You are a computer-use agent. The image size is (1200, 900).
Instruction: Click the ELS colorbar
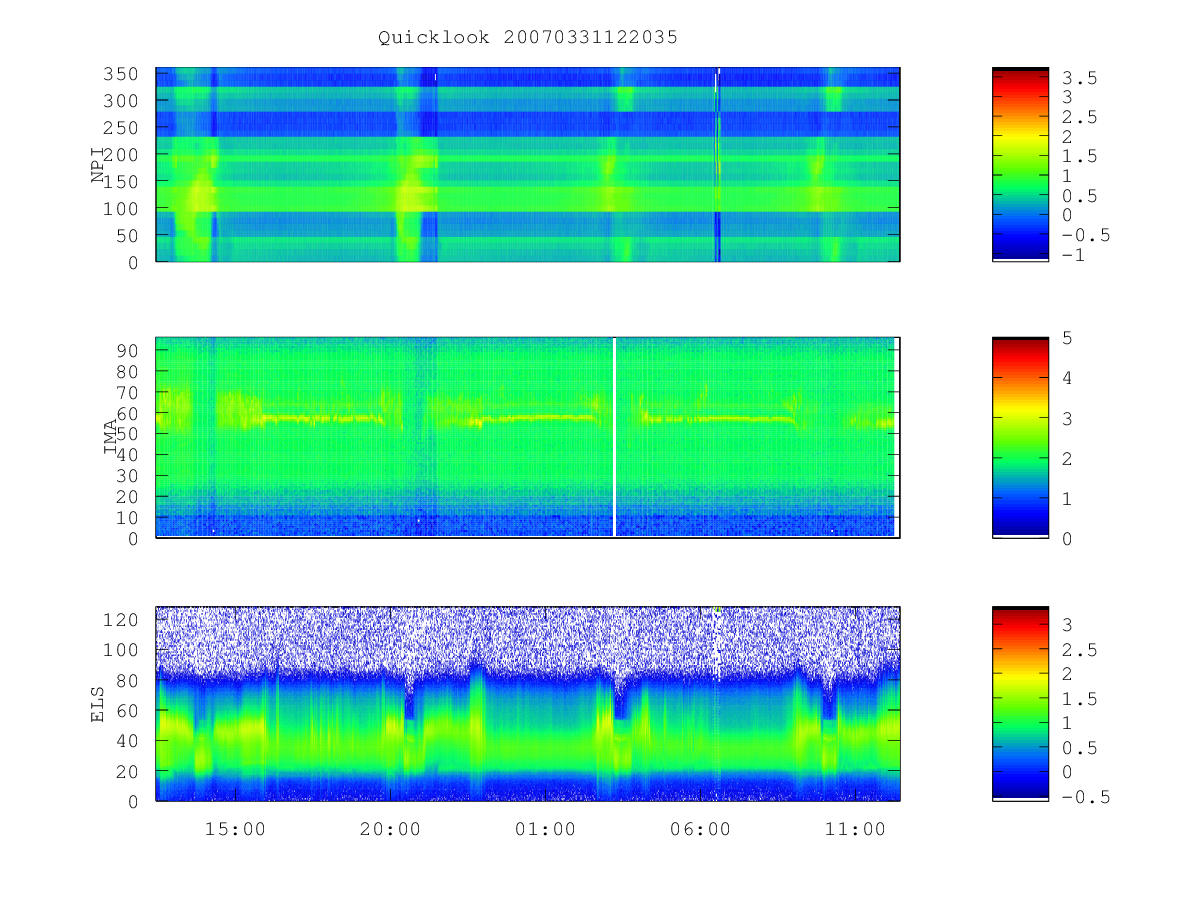1020,703
